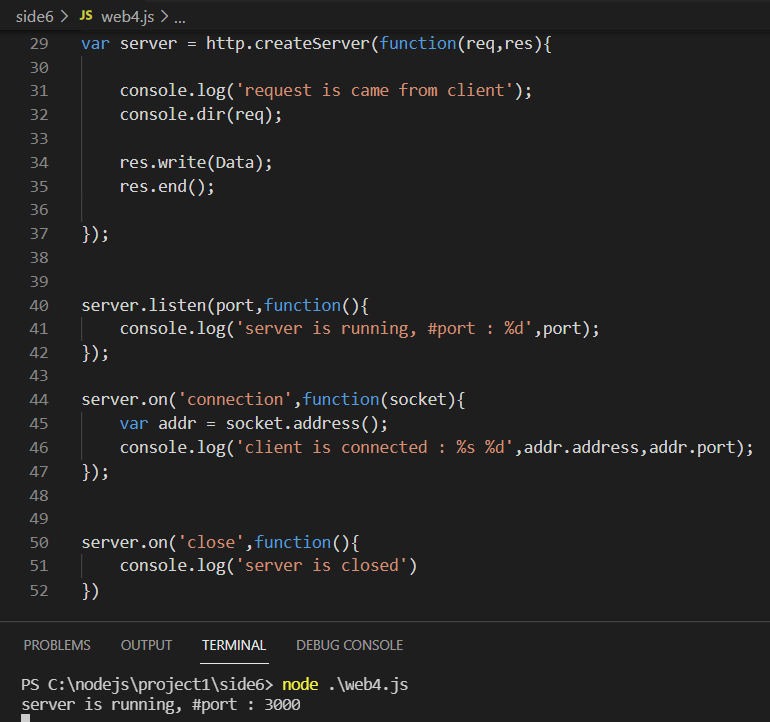Place cursor on 'console.dir(req);' line
The width and height of the screenshot is (770, 722).
coord(201,115)
